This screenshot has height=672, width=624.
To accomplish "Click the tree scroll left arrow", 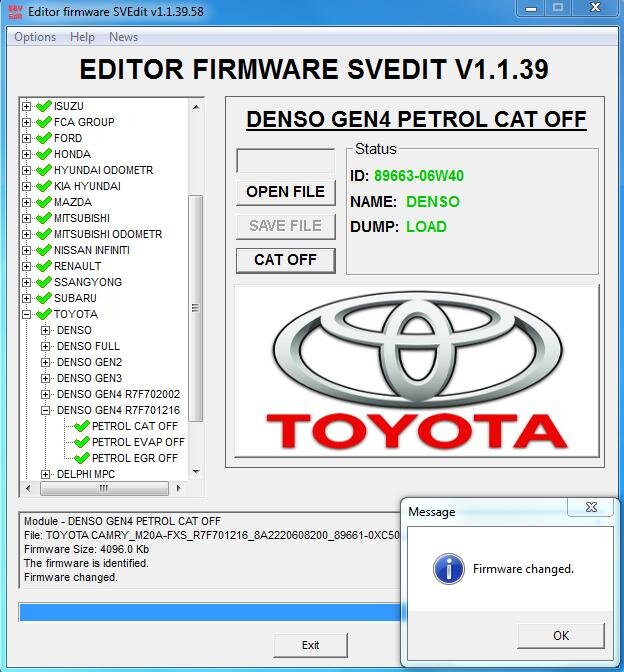I will tap(28, 488).
